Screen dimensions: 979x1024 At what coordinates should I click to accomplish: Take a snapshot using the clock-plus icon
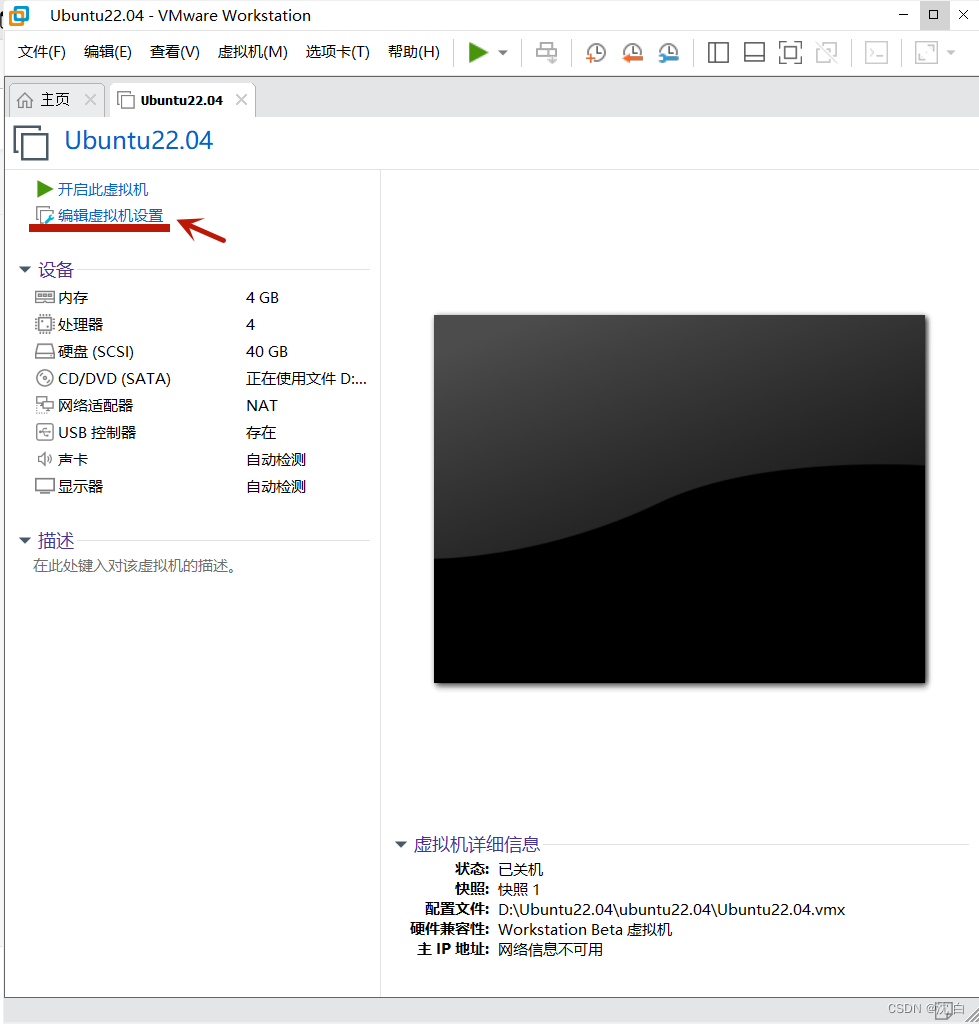click(x=596, y=52)
